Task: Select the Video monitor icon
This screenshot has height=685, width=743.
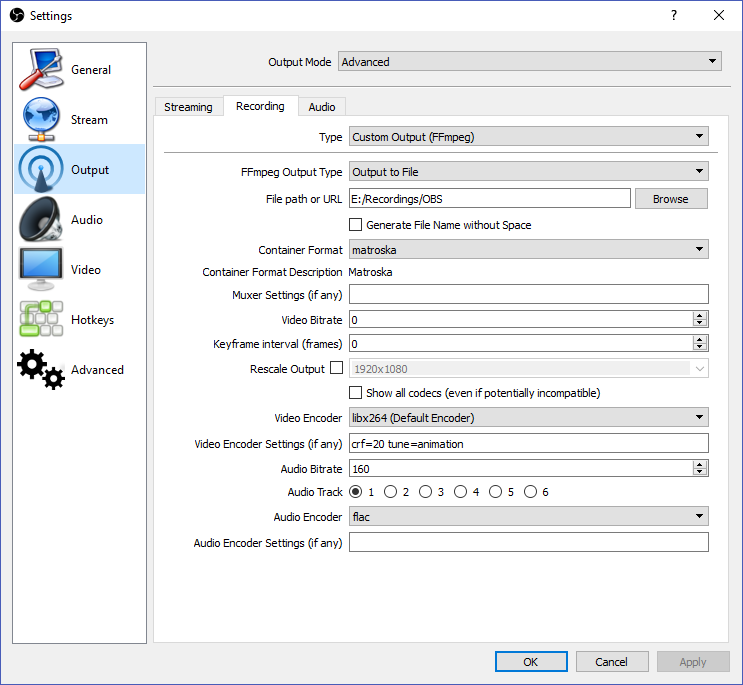Action: point(41,270)
